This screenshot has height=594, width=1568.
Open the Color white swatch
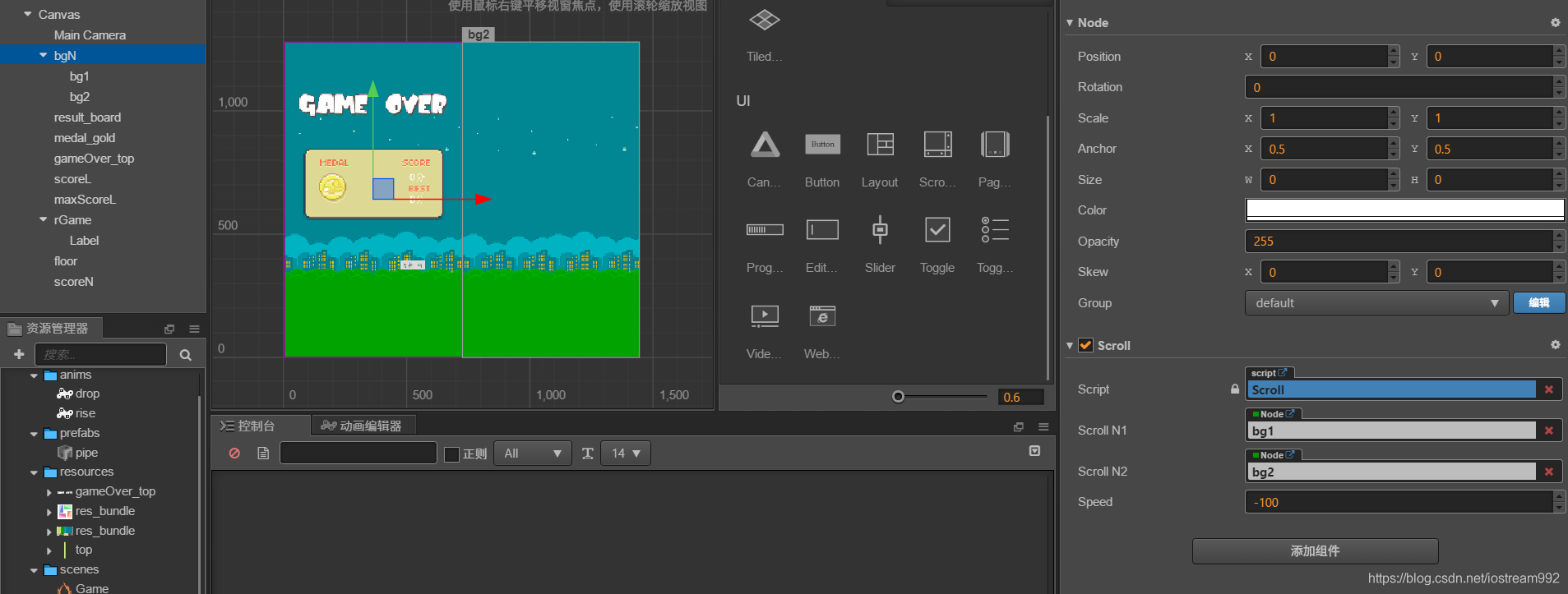click(x=1405, y=210)
